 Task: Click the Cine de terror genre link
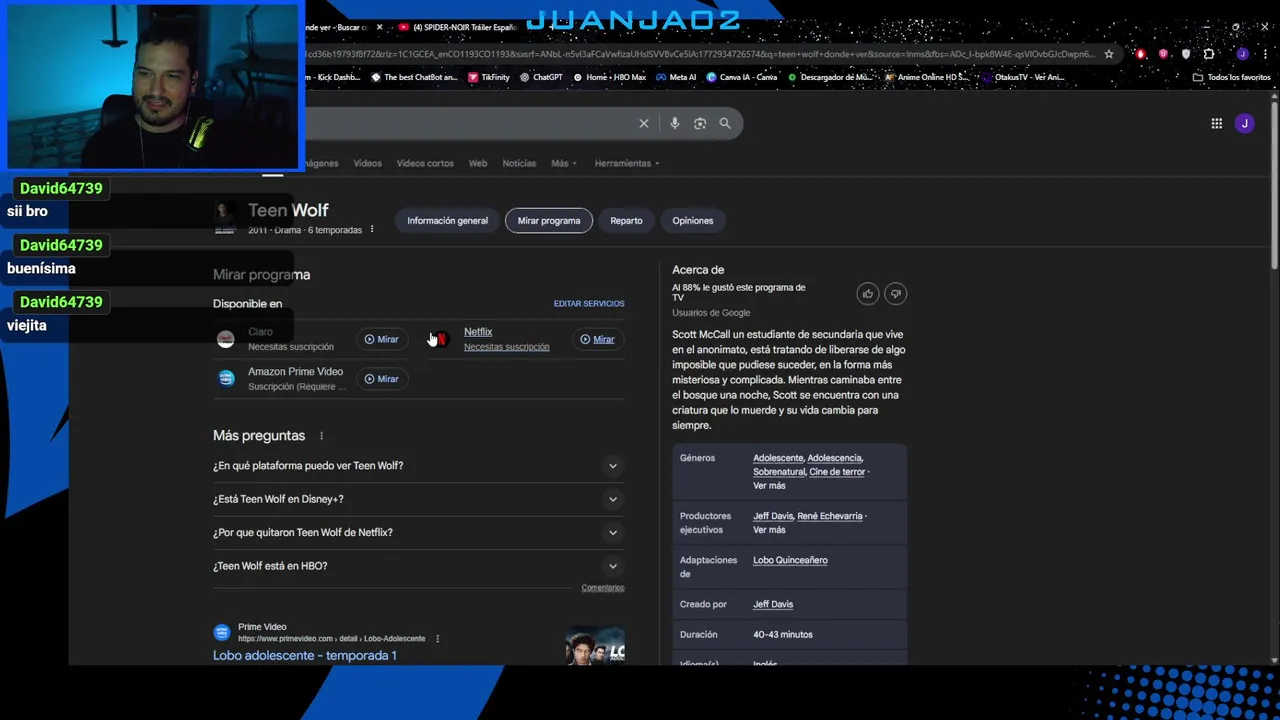(837, 472)
